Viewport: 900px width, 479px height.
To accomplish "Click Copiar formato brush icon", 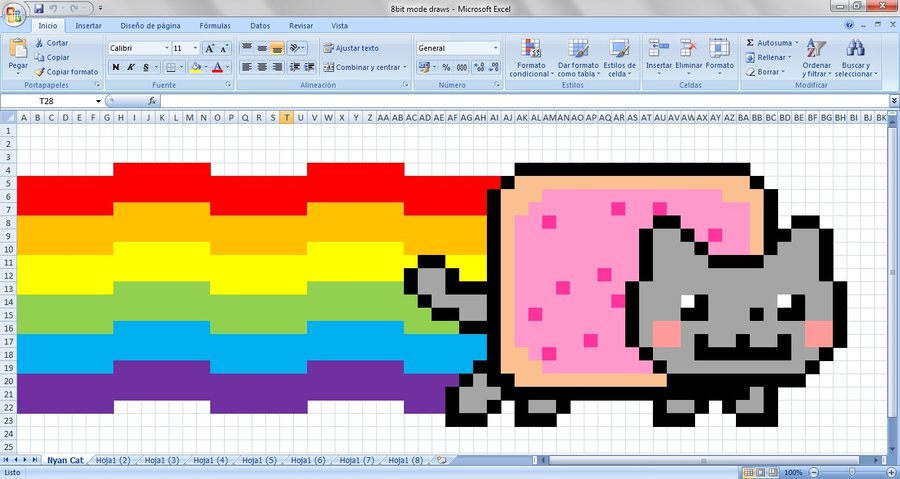I will coord(39,72).
